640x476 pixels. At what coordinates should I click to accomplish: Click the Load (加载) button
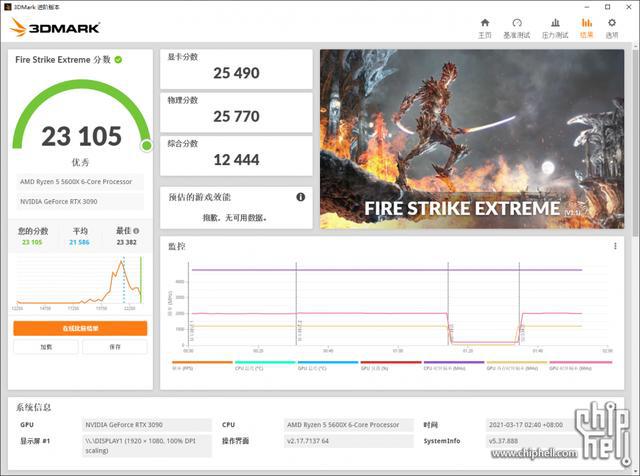click(46, 347)
